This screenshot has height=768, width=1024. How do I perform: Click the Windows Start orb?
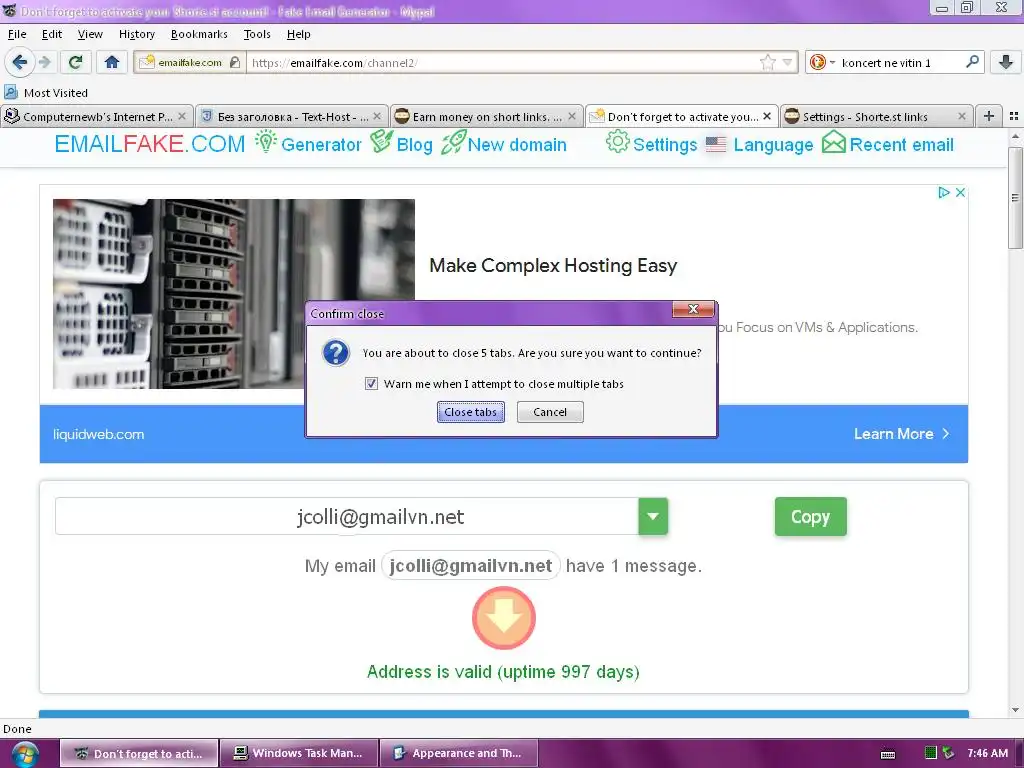point(24,754)
